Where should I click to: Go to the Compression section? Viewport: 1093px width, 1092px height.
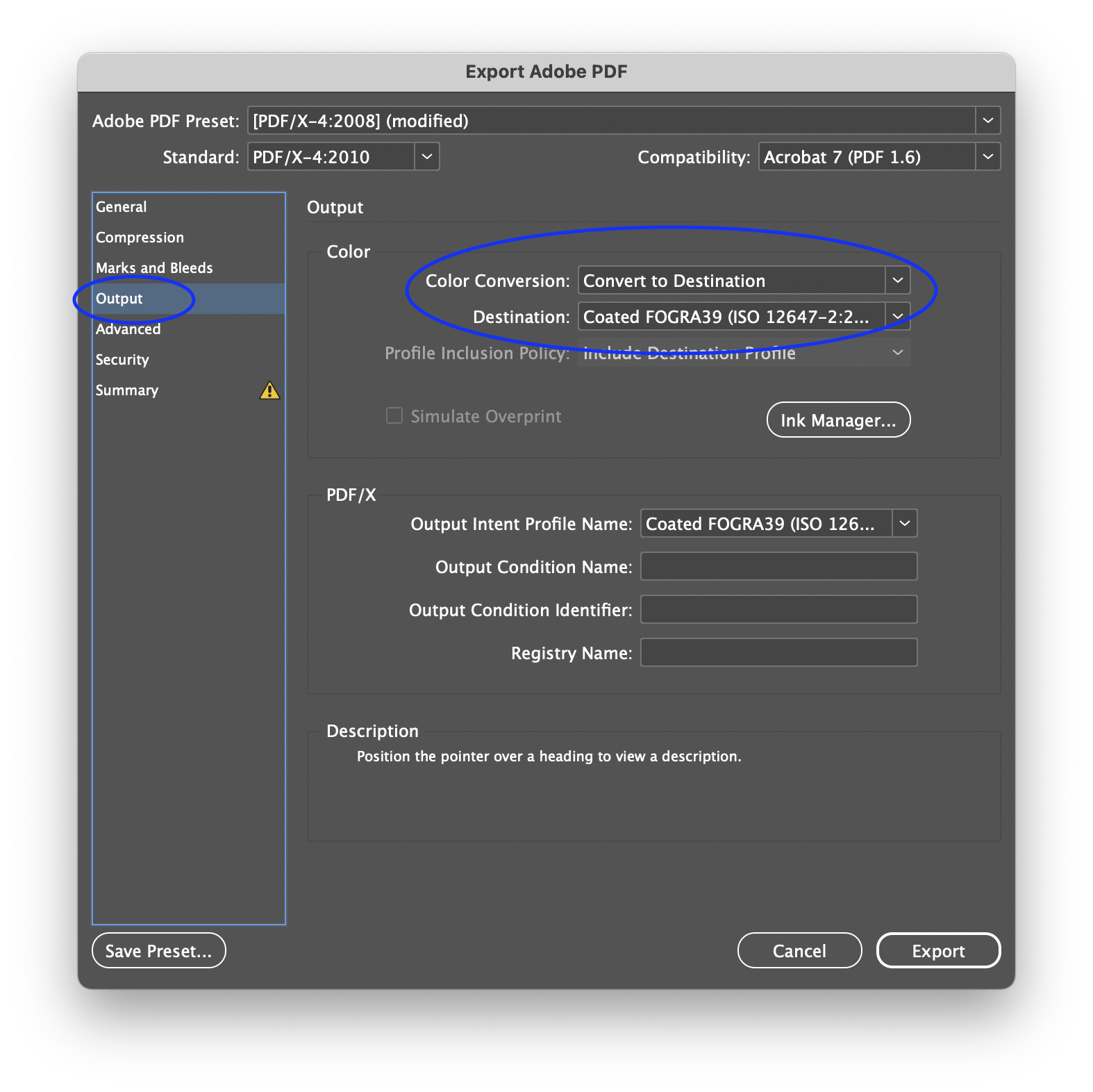[140, 238]
